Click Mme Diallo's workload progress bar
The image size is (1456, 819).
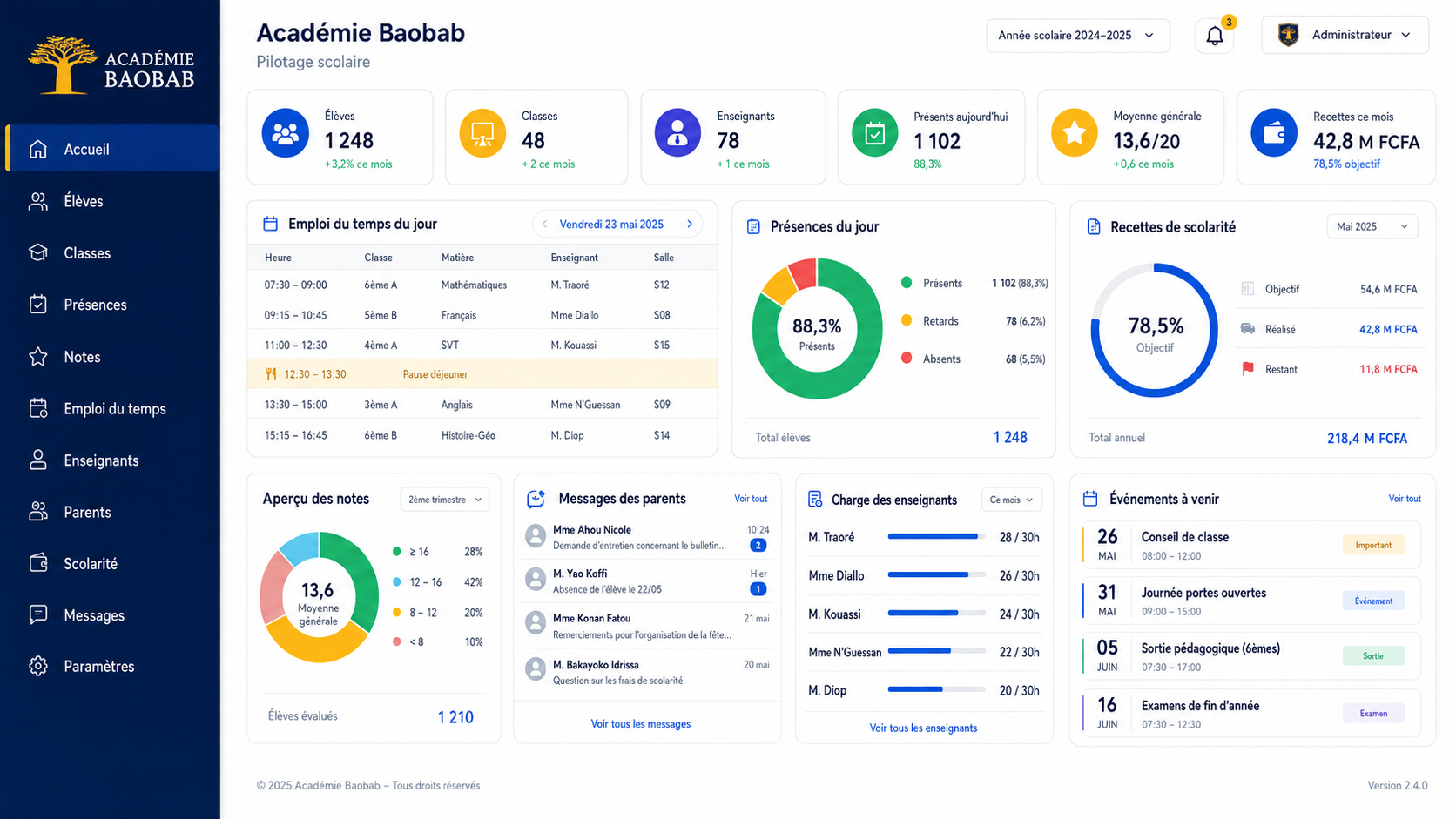coord(936,575)
